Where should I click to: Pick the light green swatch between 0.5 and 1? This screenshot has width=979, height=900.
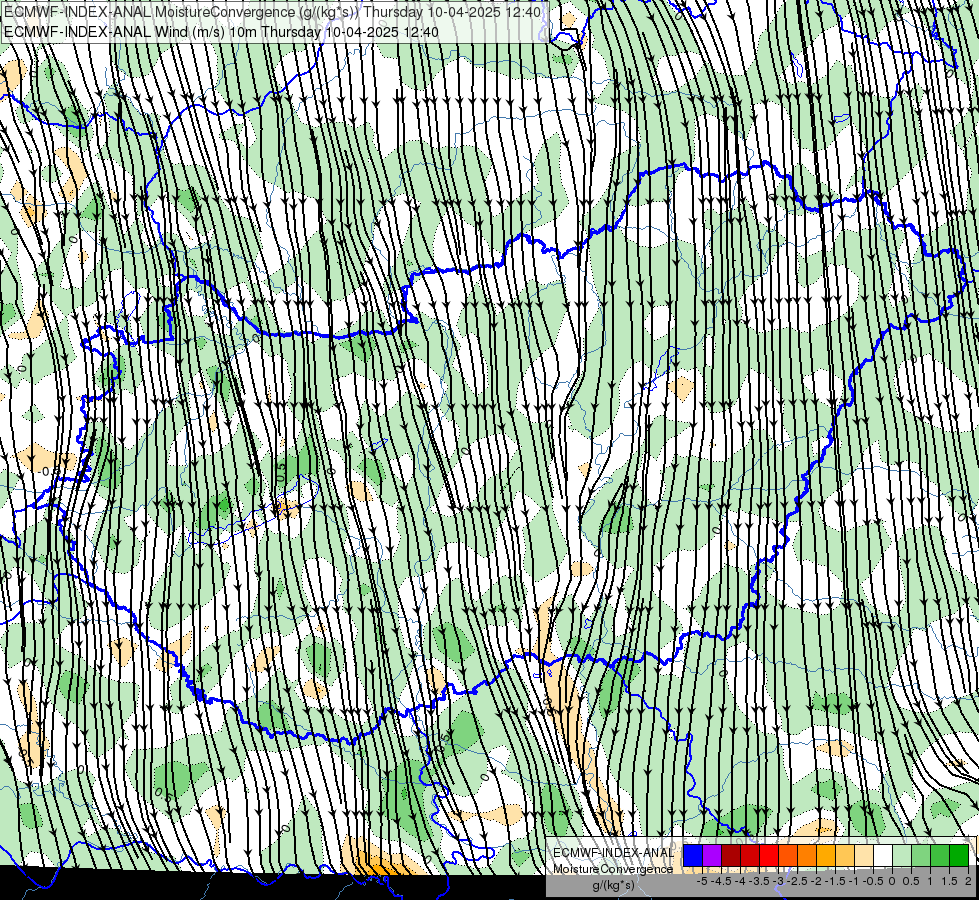pyautogui.click(x=921, y=856)
